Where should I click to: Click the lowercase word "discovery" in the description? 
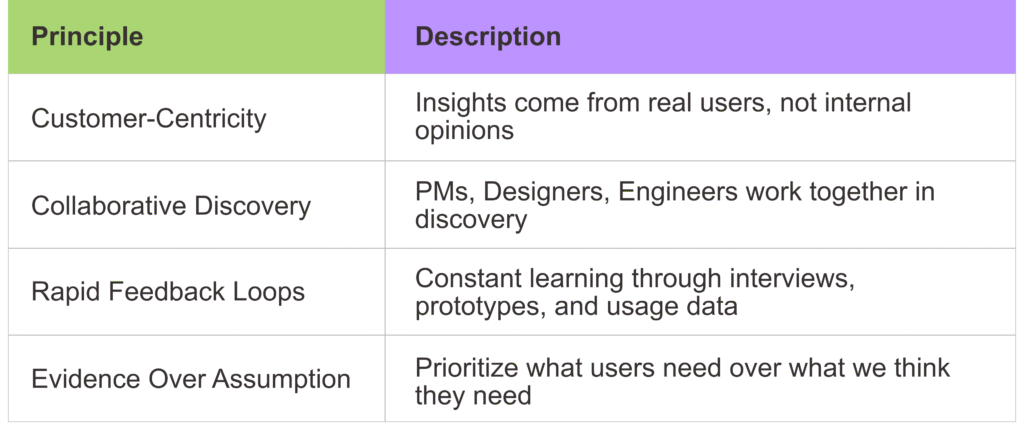pos(471,218)
